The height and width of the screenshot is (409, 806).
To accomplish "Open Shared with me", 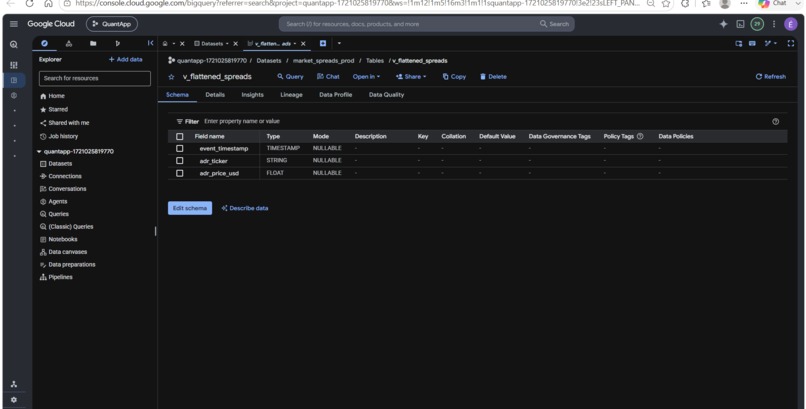I will coord(64,123).
